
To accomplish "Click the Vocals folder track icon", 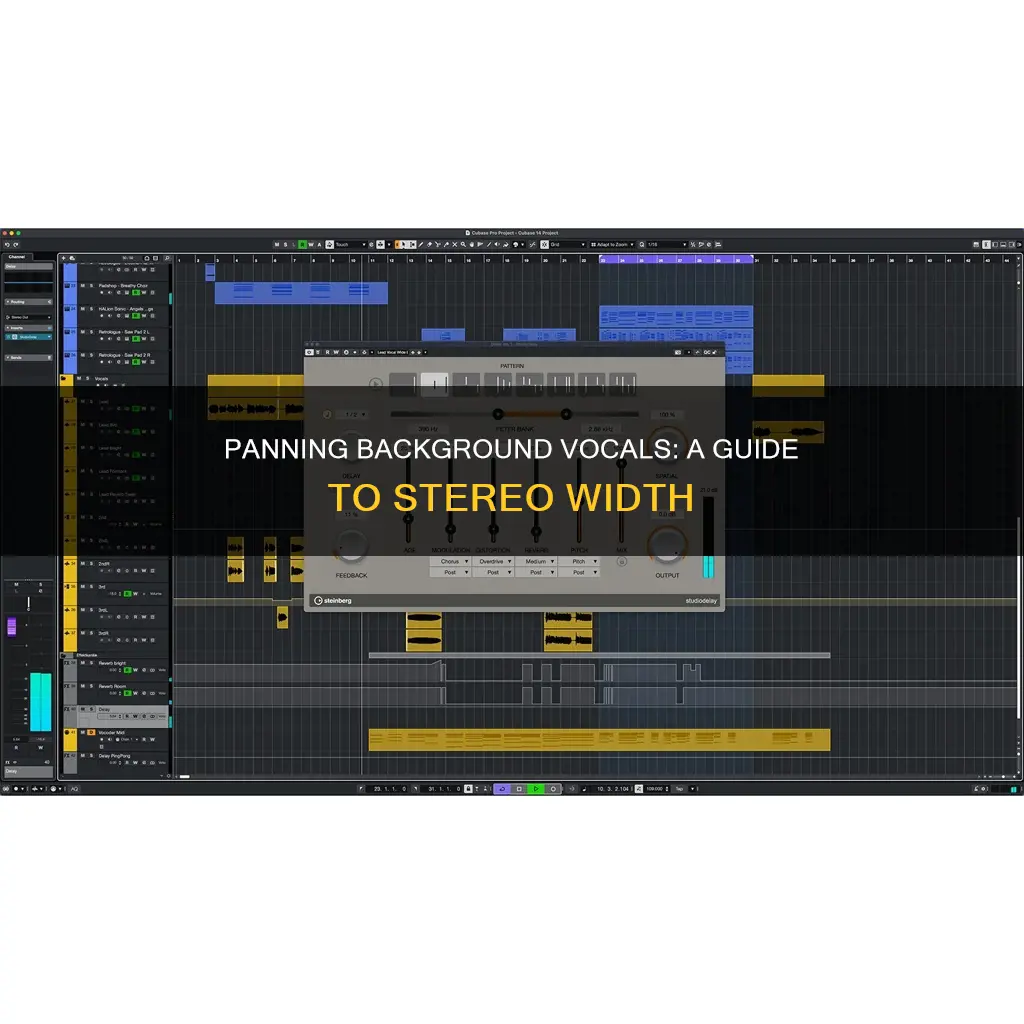I will (65, 379).
